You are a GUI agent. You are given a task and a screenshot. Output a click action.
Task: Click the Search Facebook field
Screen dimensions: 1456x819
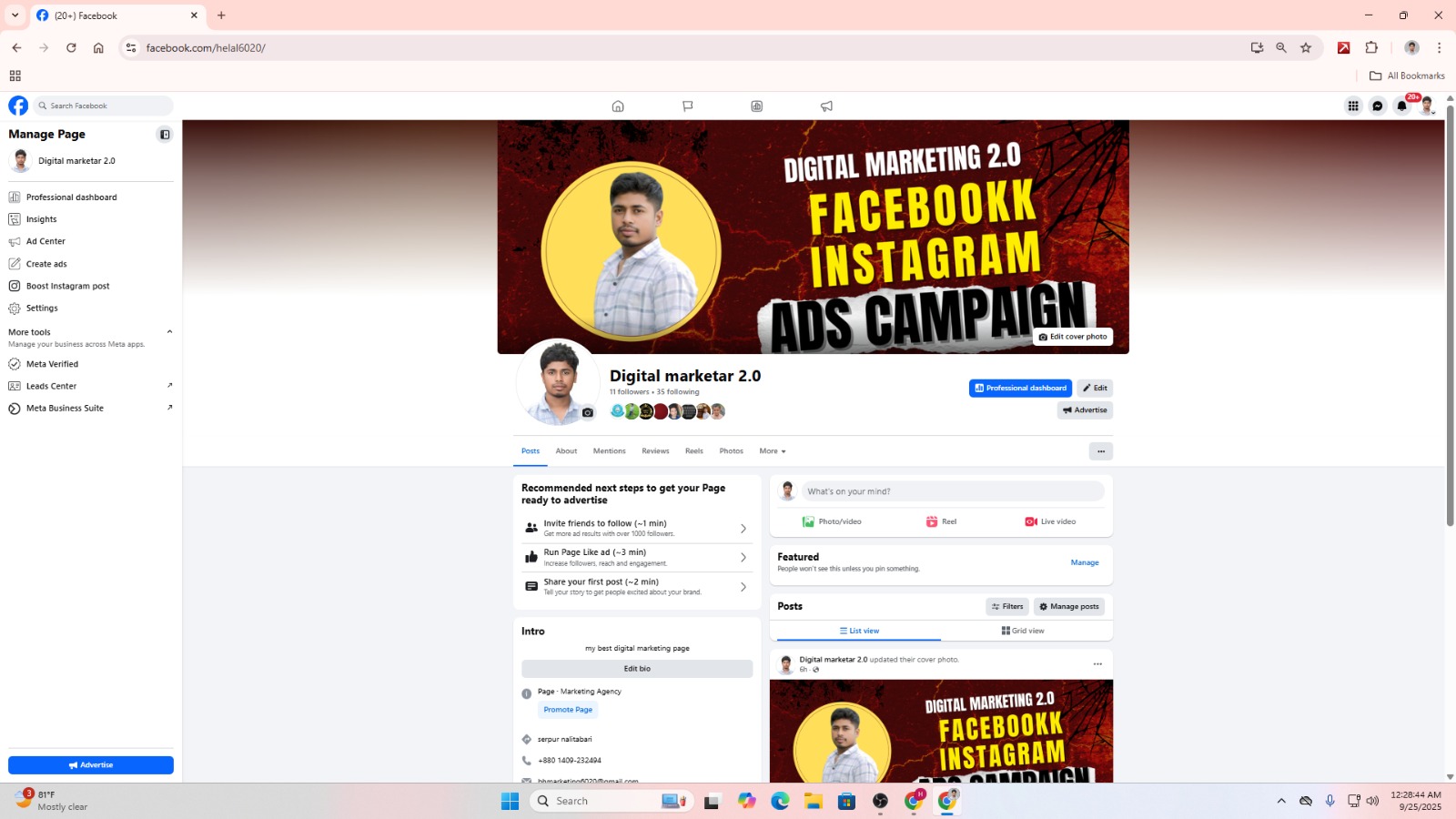click(x=104, y=106)
